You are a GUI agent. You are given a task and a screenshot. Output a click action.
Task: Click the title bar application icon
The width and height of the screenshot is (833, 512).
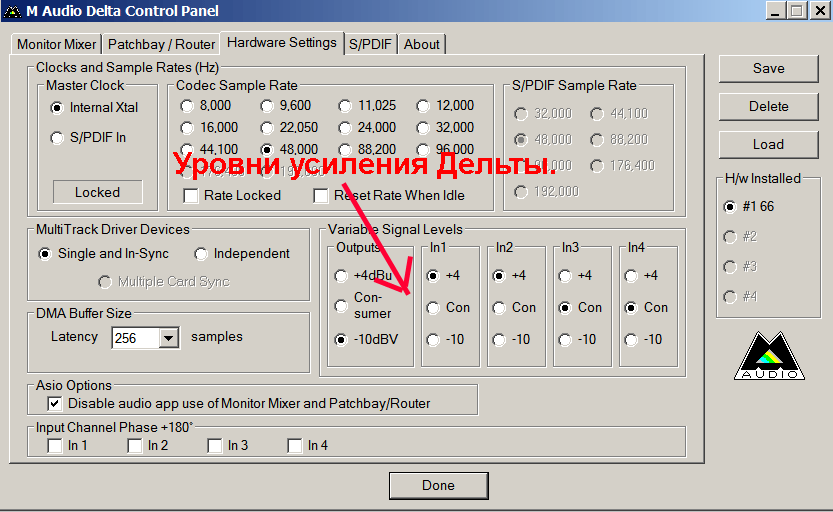[13, 11]
